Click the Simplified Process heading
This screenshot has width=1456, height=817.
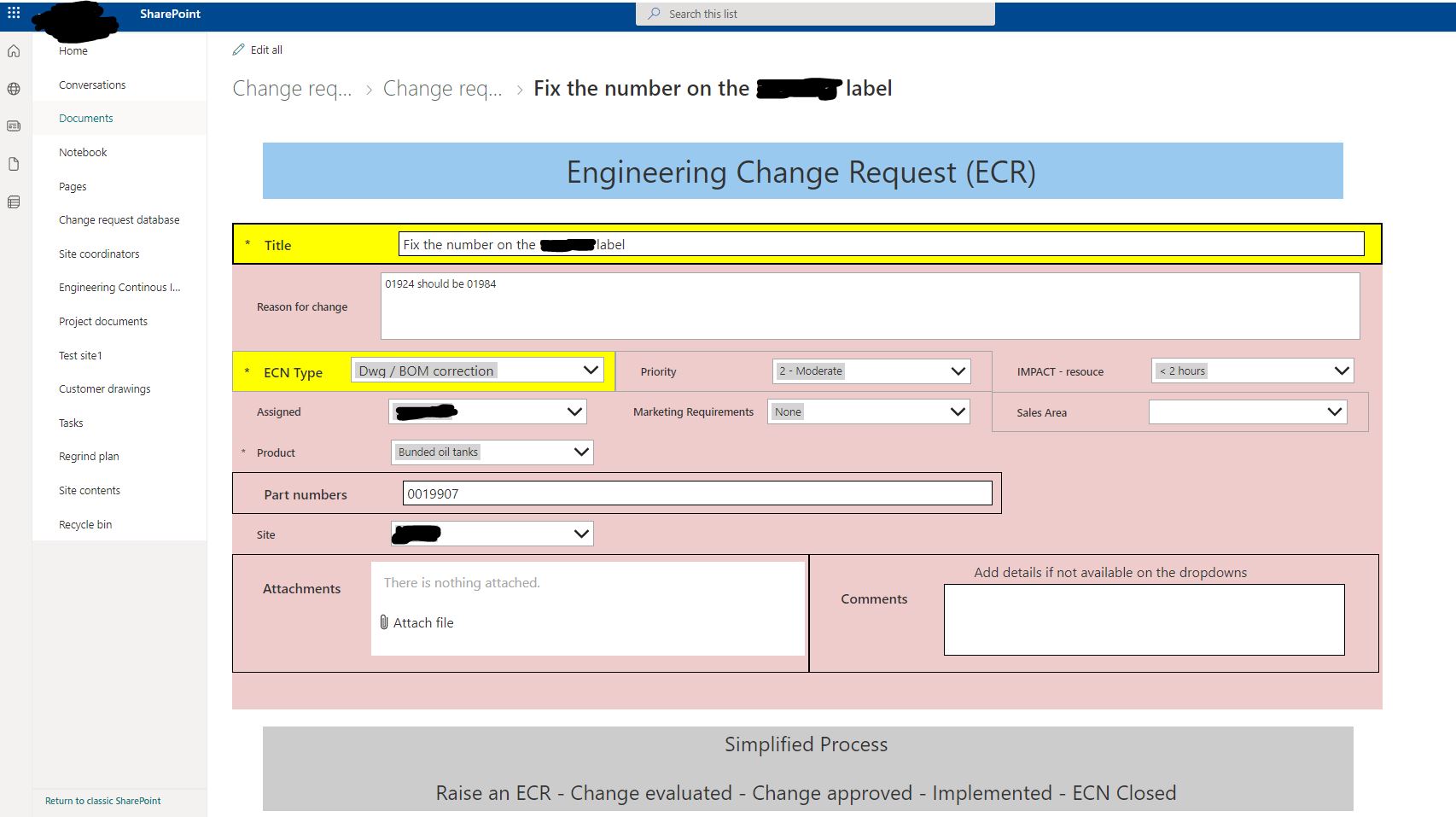click(807, 744)
